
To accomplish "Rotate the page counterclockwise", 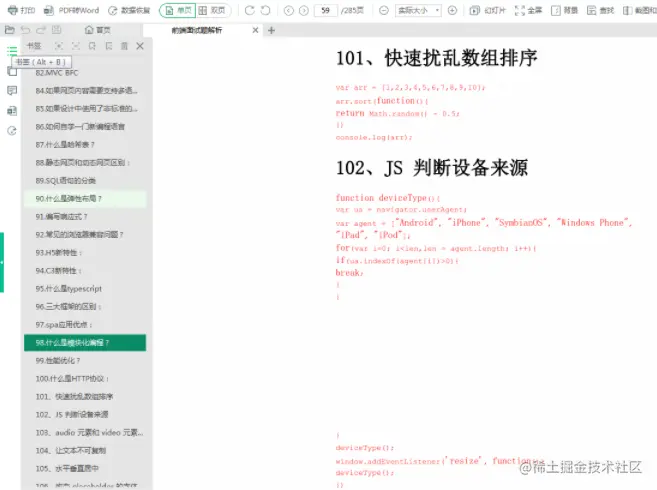I will point(266,10).
